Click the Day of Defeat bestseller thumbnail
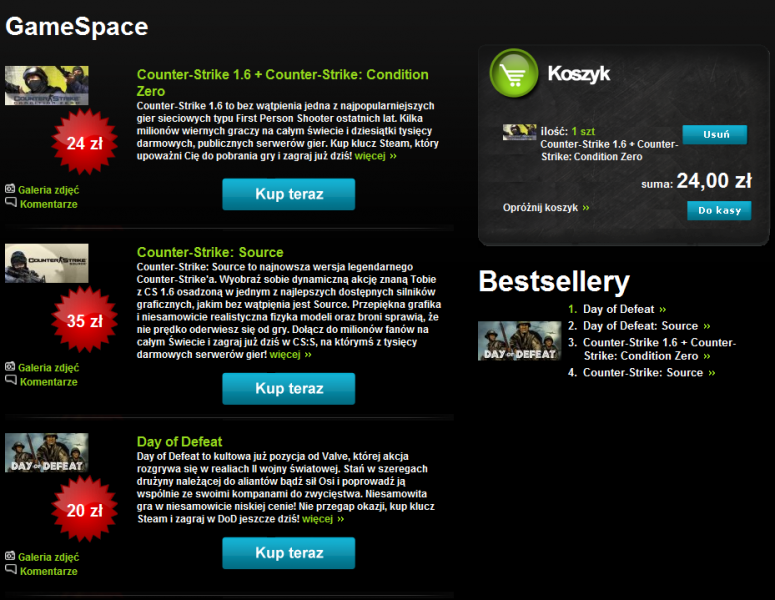The width and height of the screenshot is (775, 600). (519, 341)
